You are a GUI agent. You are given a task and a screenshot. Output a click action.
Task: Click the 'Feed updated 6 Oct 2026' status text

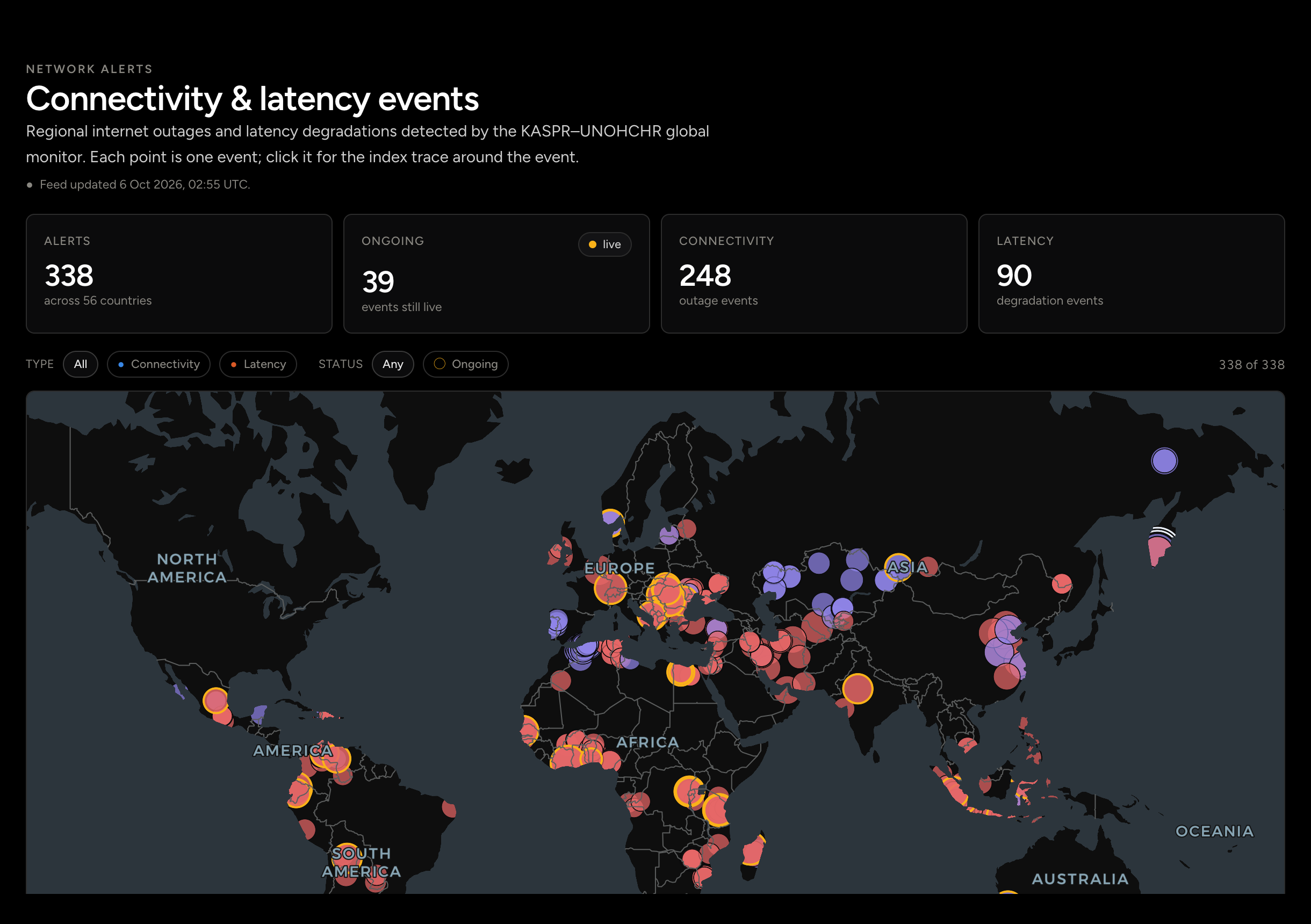(145, 184)
